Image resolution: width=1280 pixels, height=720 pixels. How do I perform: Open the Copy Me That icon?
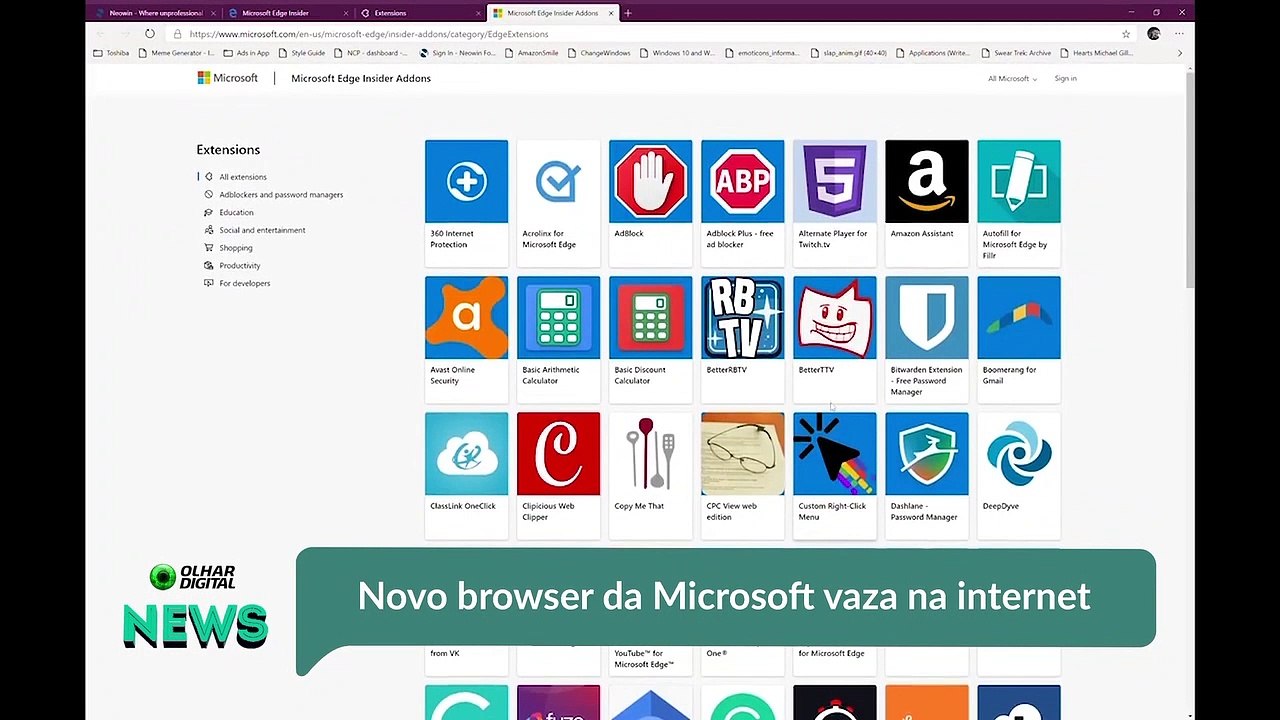(650, 453)
